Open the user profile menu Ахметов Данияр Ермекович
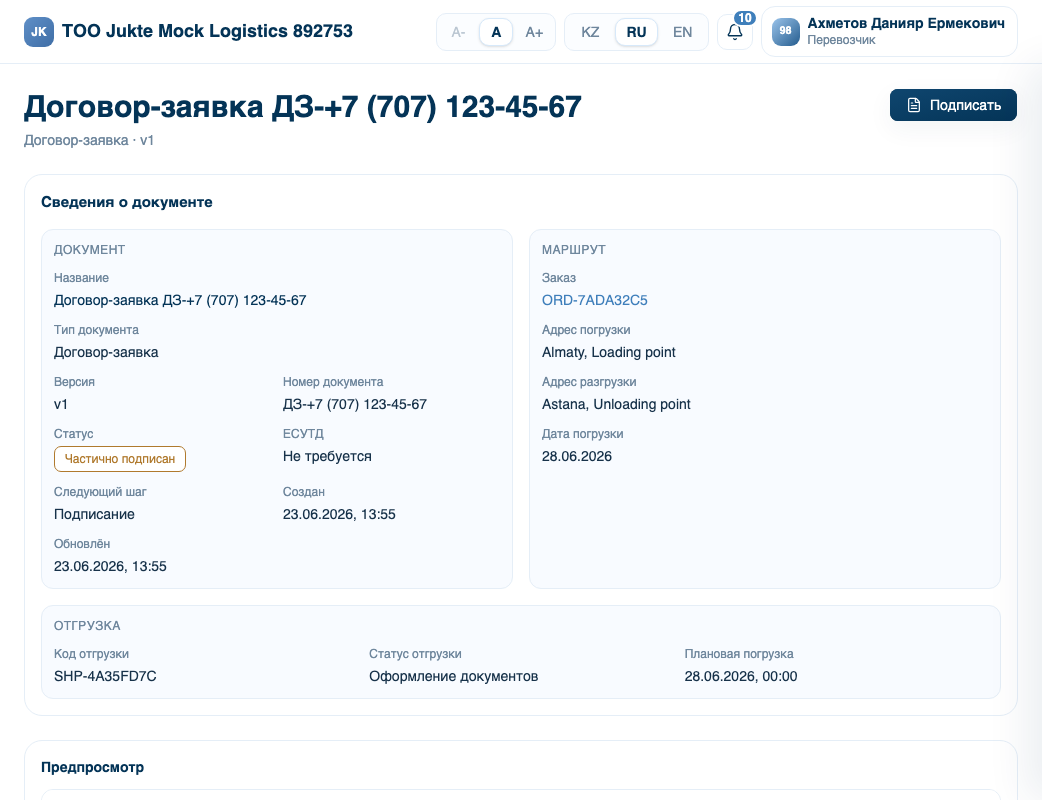Image resolution: width=1042 pixels, height=800 pixels. [x=889, y=32]
